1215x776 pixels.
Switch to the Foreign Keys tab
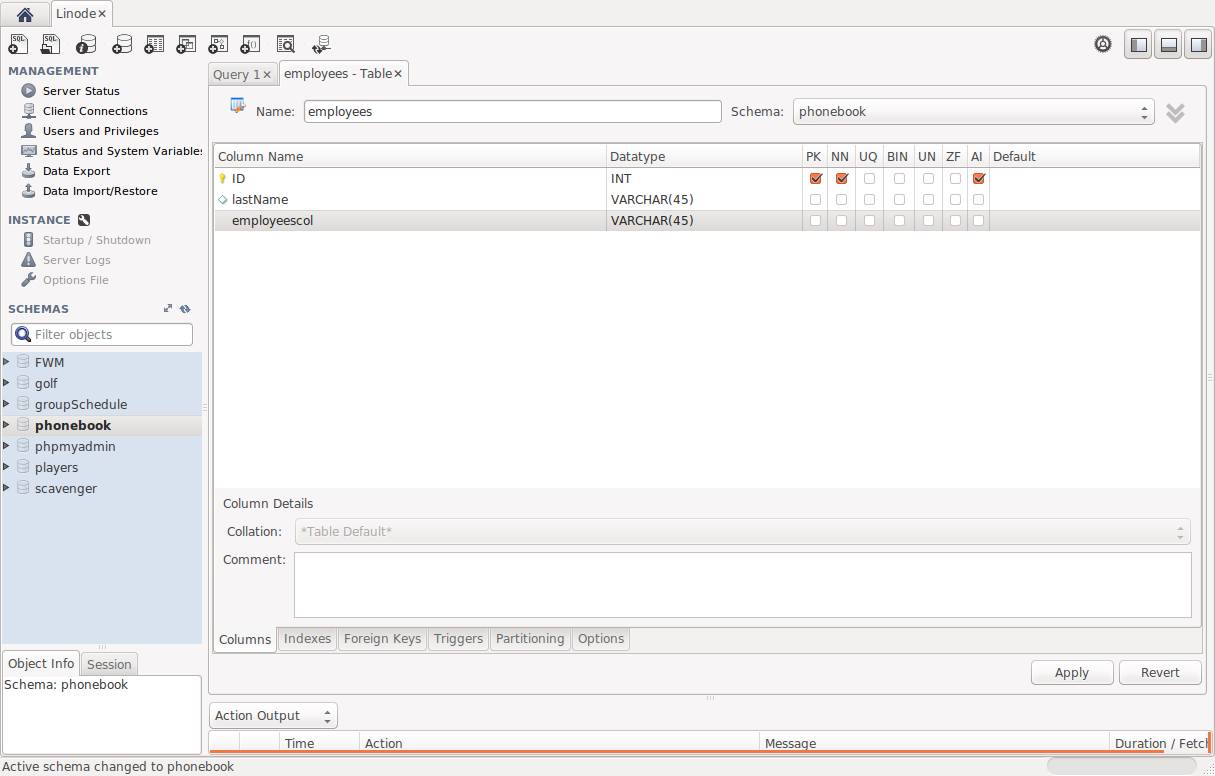(382, 639)
